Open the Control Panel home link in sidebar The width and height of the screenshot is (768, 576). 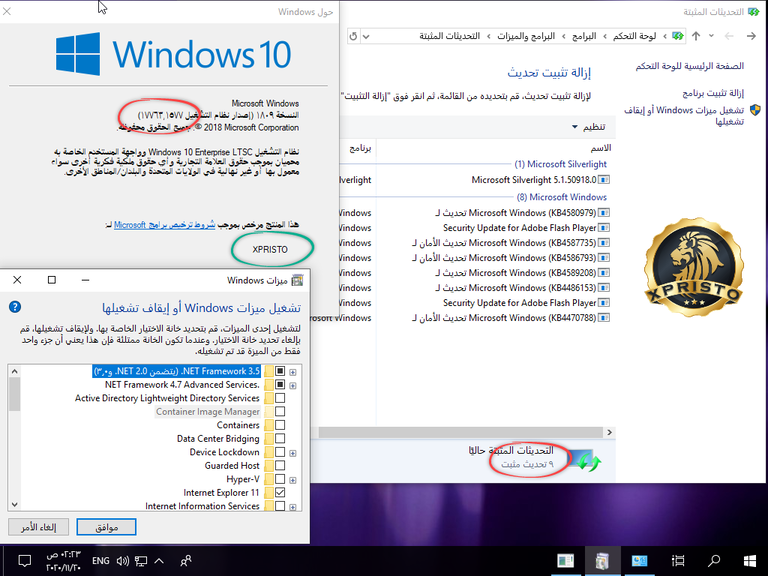click(x=690, y=66)
